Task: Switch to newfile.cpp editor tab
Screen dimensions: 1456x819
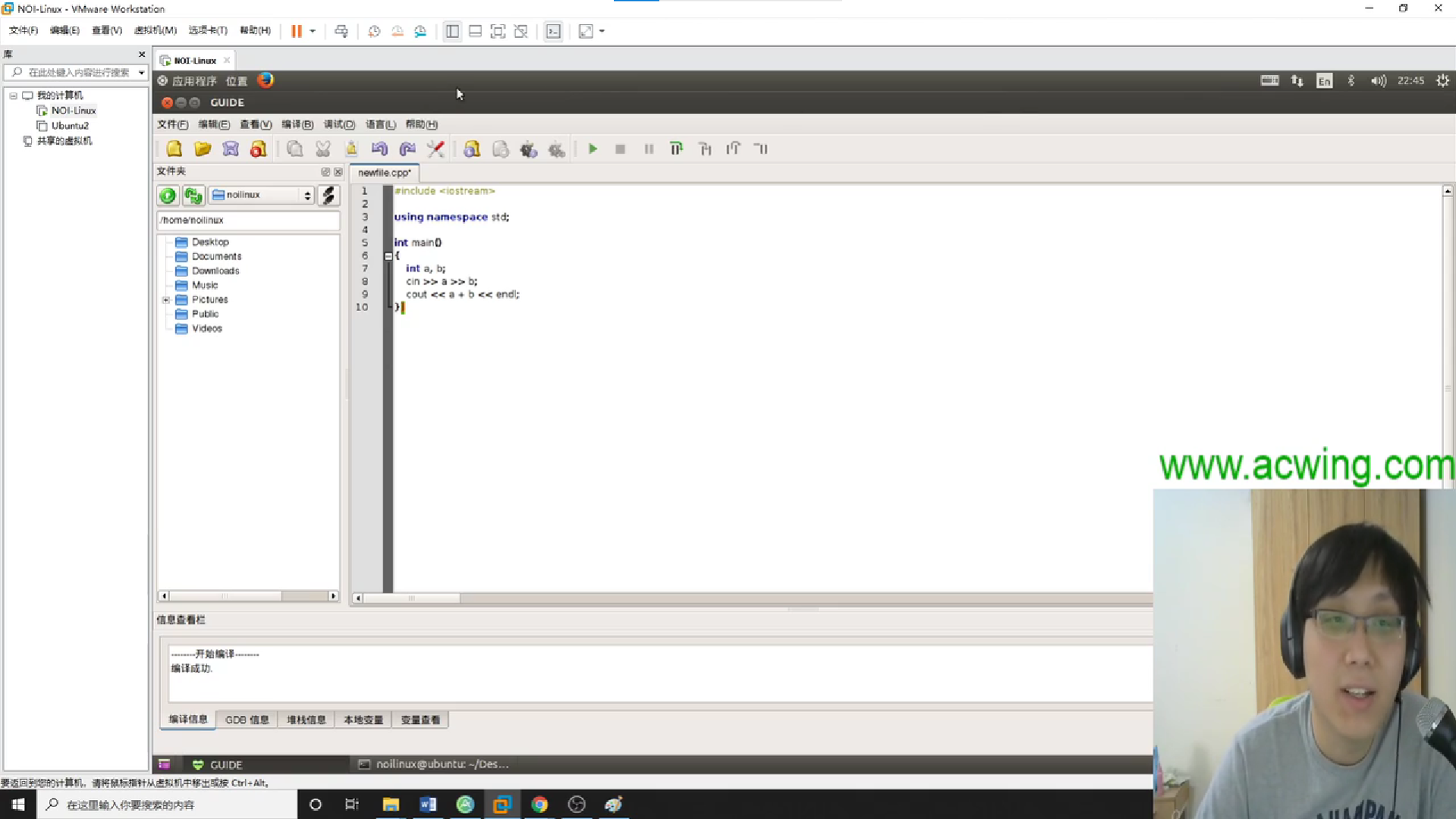Action: [x=385, y=173]
